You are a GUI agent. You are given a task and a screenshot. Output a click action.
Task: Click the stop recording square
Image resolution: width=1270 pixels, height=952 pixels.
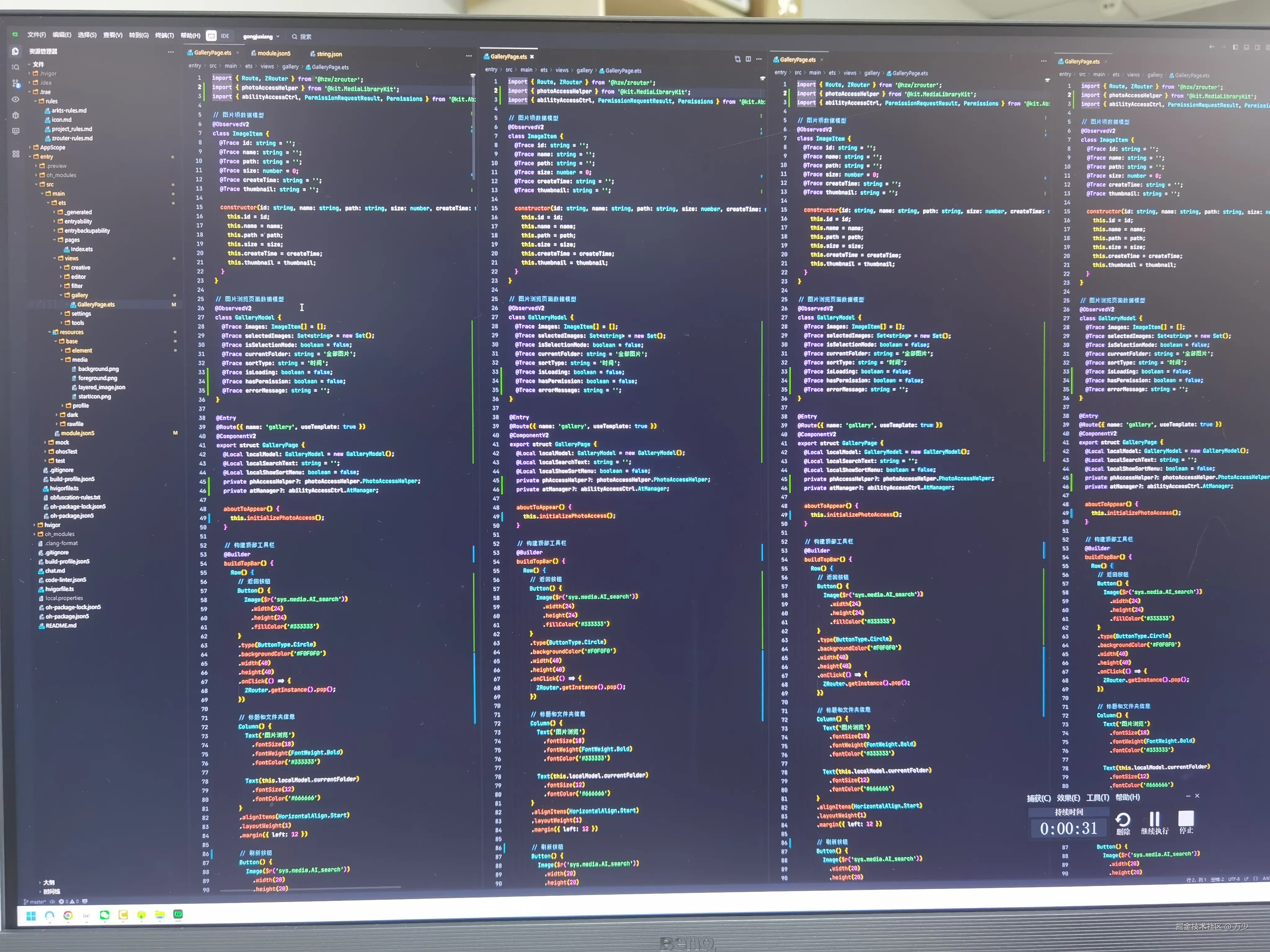tap(1186, 818)
